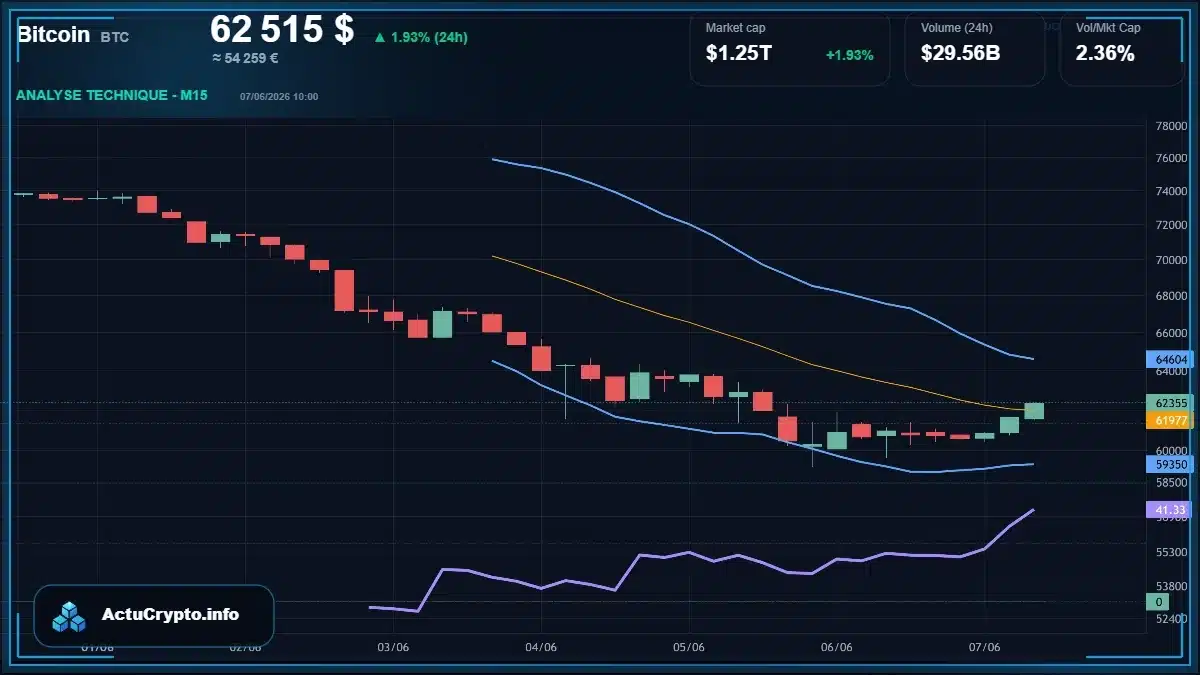Click the green 62355 price tag
The image size is (1200, 675).
1170,403
